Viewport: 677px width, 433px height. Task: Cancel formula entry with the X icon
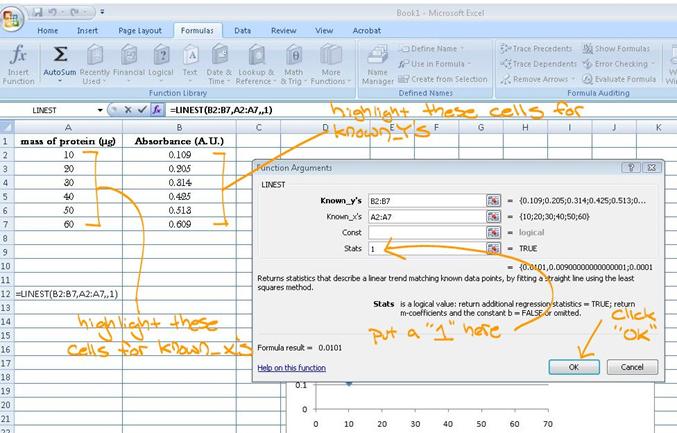click(x=128, y=110)
